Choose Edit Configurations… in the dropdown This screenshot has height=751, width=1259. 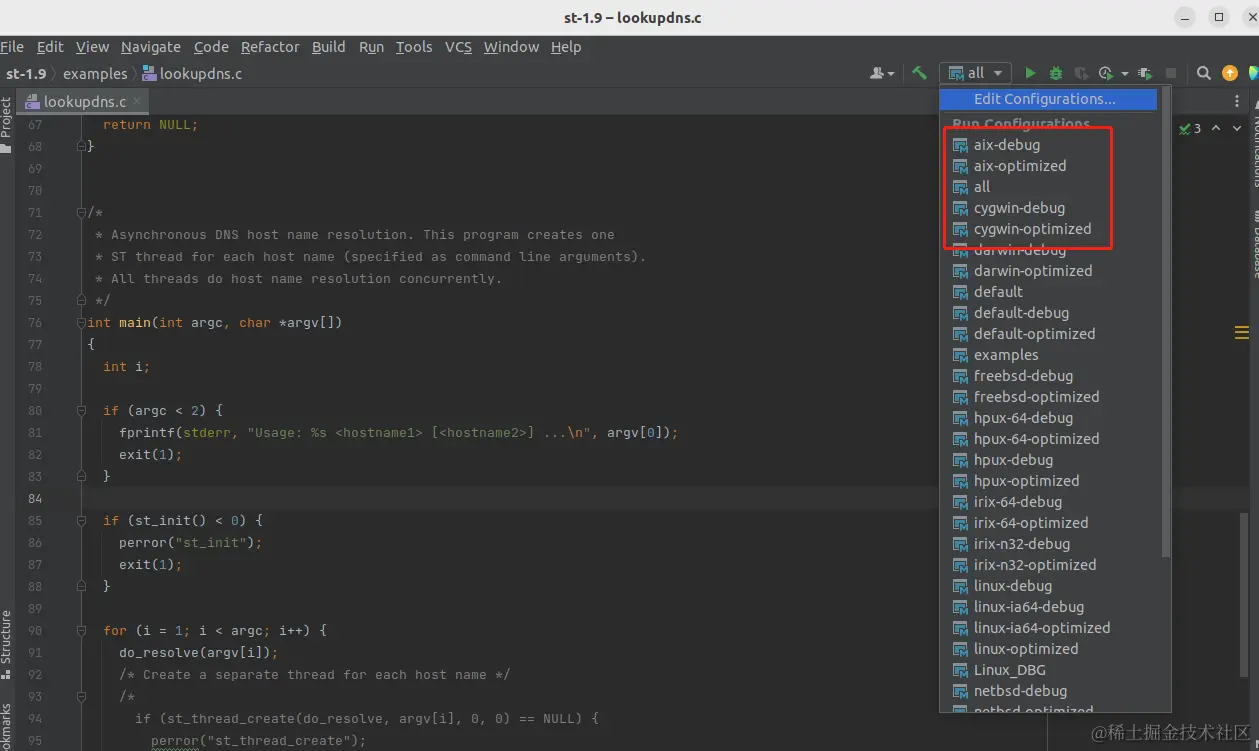(x=1048, y=99)
